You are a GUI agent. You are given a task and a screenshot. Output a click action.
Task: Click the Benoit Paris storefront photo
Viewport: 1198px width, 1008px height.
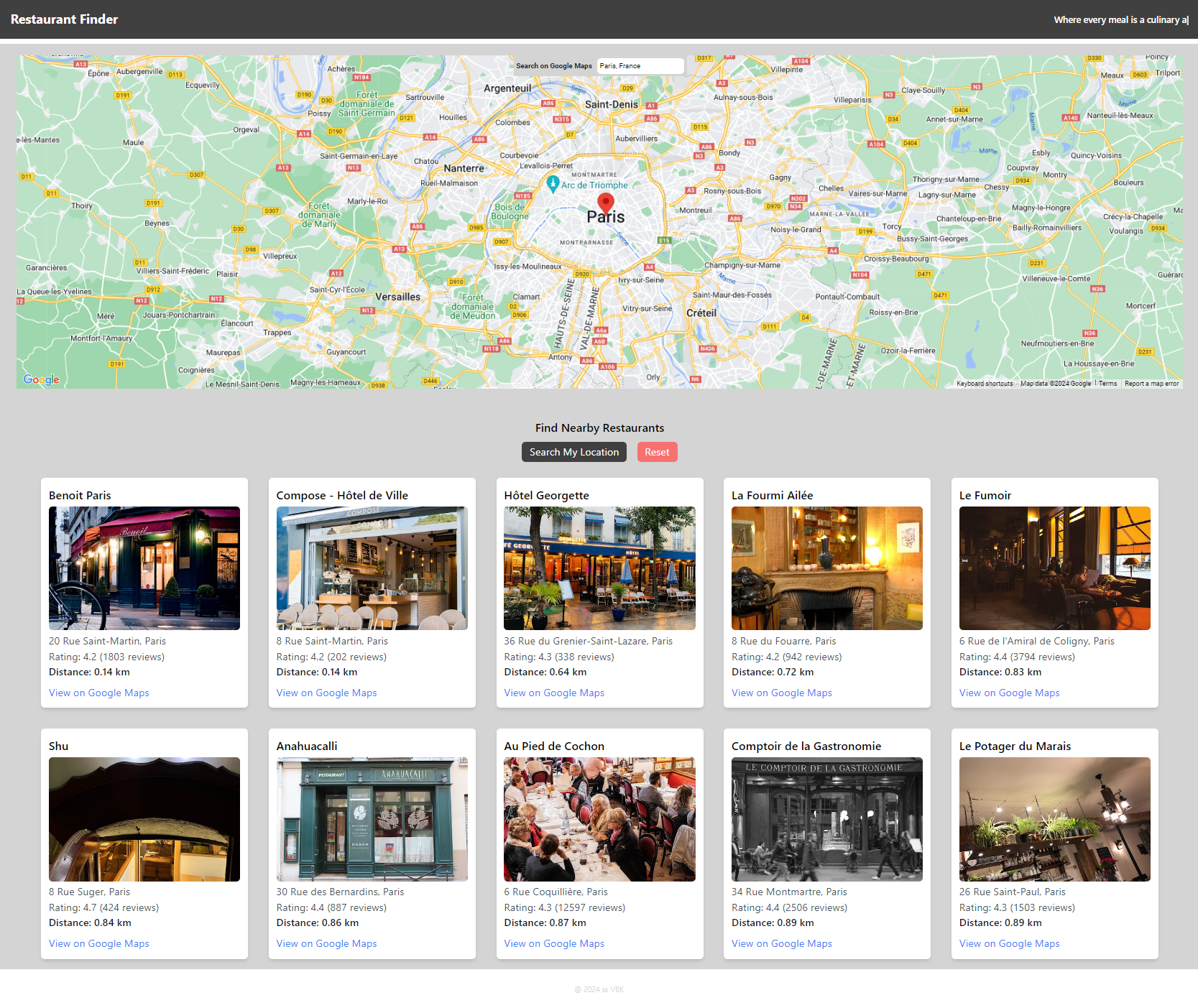click(144, 568)
